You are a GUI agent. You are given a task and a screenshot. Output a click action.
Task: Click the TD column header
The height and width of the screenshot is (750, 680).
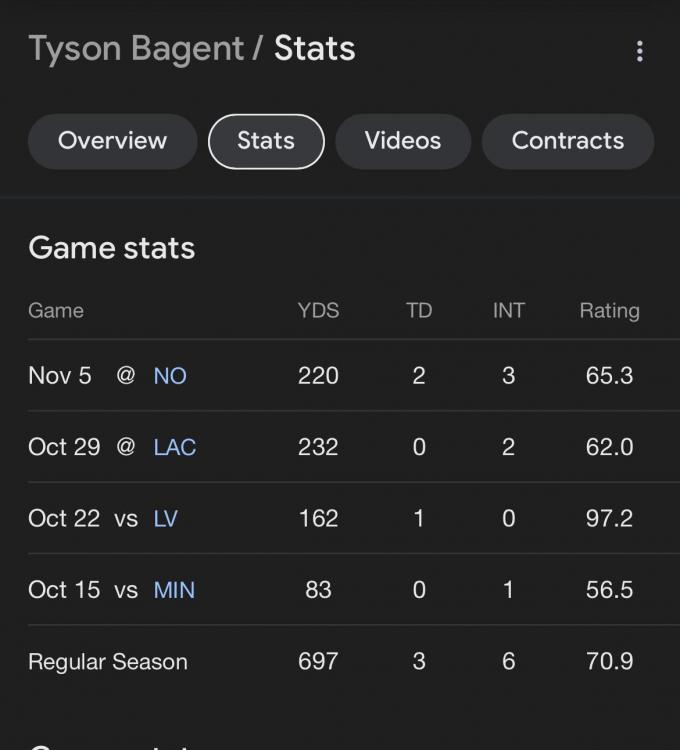click(419, 311)
